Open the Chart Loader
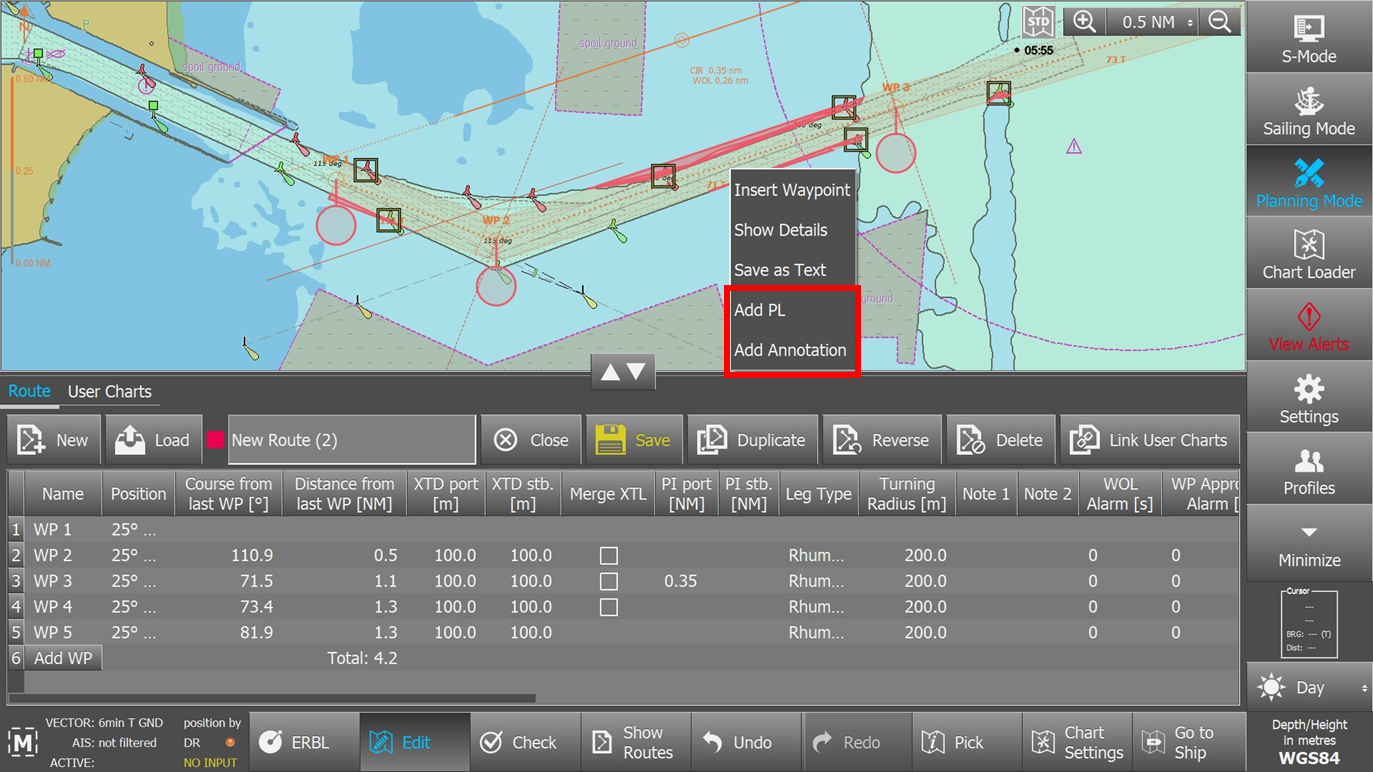This screenshot has width=1373, height=772. (x=1309, y=253)
